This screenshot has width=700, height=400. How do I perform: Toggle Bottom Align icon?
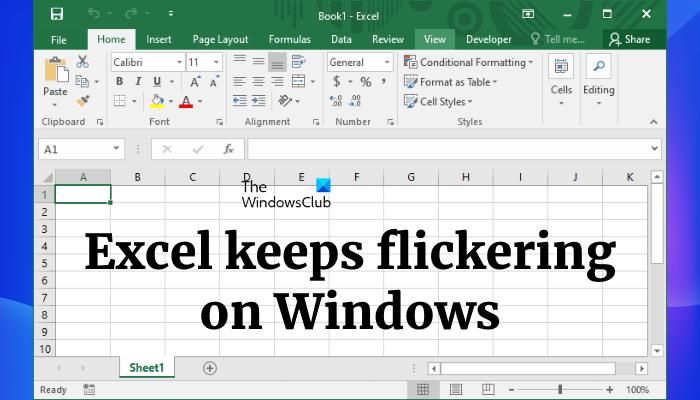(277, 62)
